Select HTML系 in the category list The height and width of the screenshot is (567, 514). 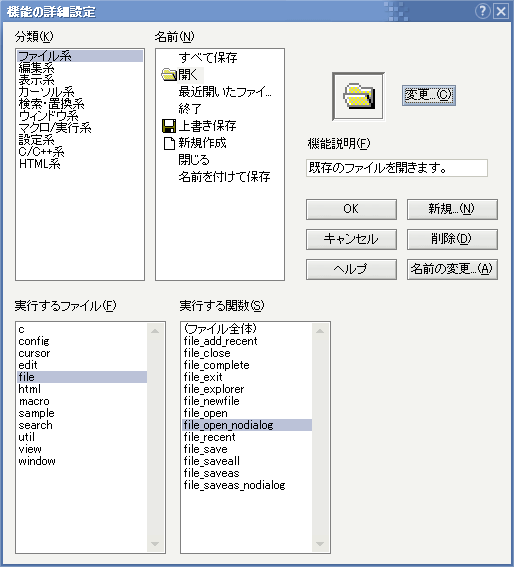(x=39, y=164)
